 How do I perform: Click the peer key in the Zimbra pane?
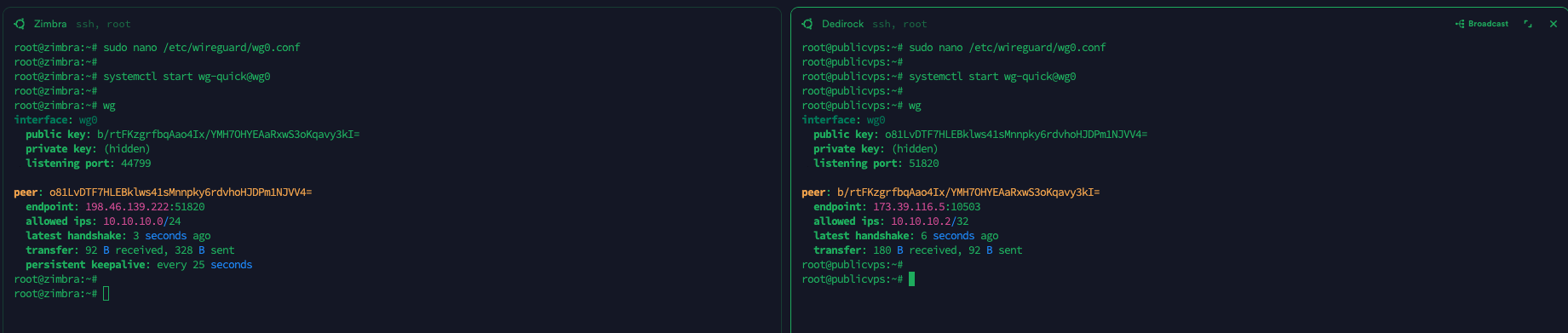pyautogui.click(x=181, y=192)
